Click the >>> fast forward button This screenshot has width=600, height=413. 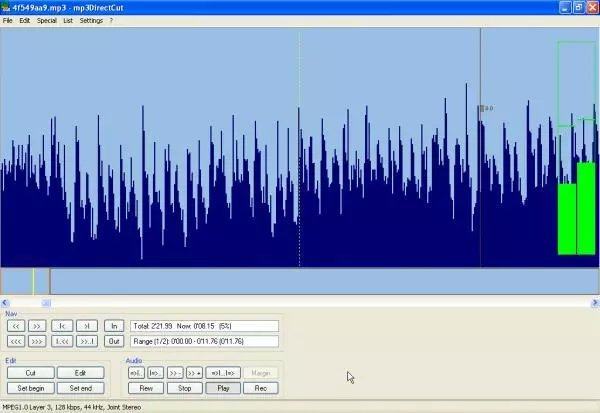click(x=37, y=341)
